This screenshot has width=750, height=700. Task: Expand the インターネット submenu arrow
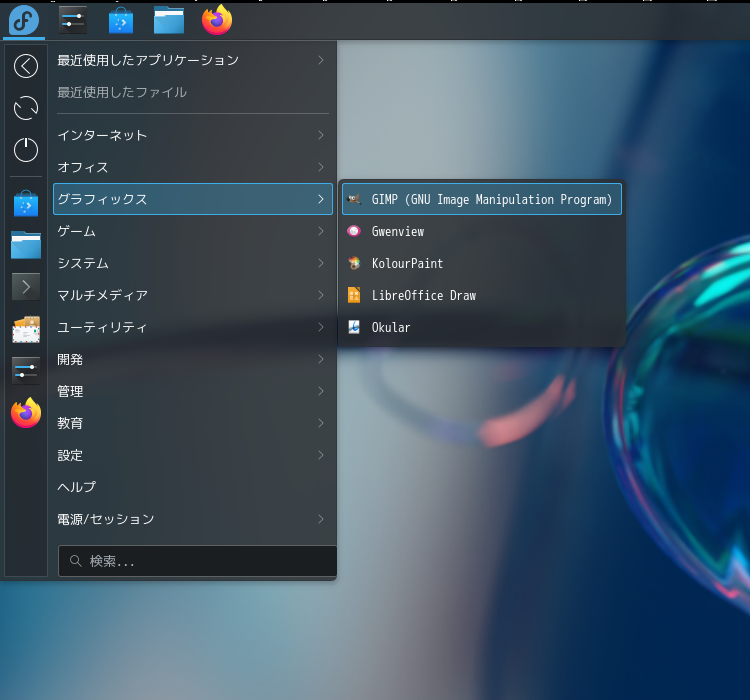[x=321, y=135]
